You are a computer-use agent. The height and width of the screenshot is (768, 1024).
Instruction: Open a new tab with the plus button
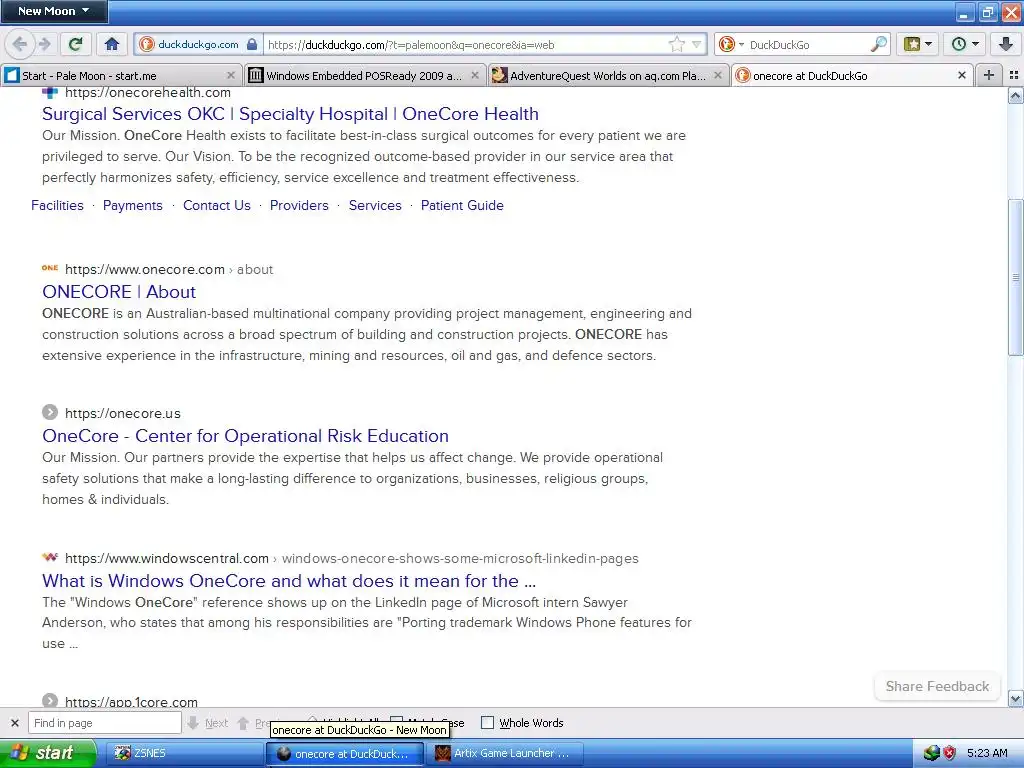click(989, 75)
